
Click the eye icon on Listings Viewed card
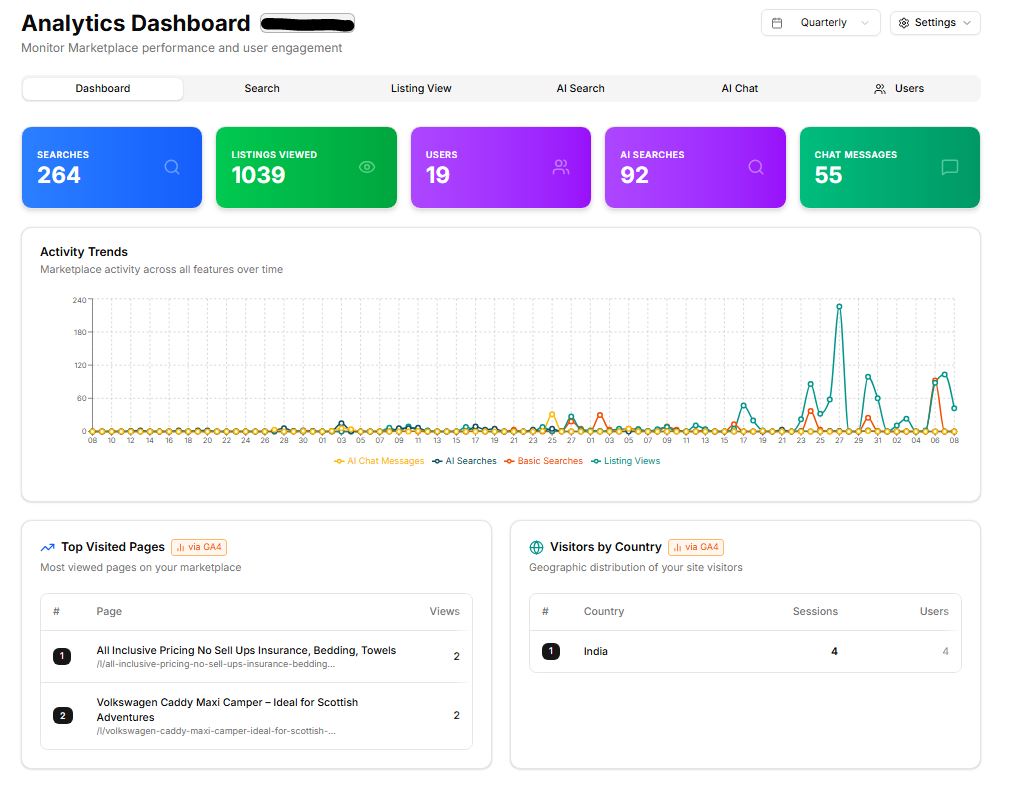[x=367, y=167]
